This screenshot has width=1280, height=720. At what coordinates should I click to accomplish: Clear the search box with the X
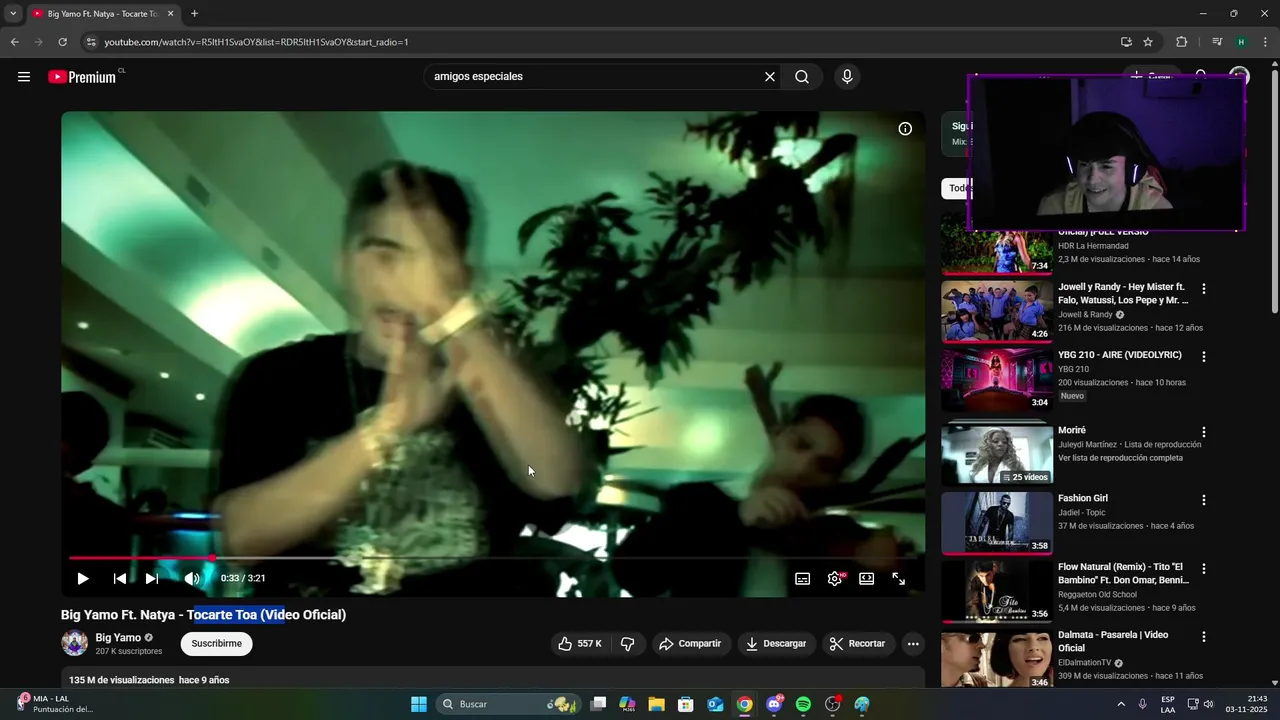coord(770,77)
